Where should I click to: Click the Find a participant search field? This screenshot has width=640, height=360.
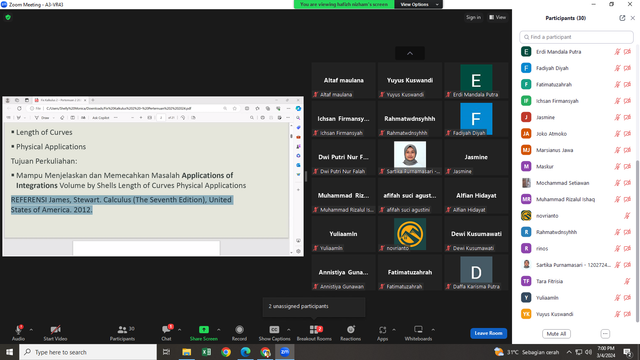[576, 37]
